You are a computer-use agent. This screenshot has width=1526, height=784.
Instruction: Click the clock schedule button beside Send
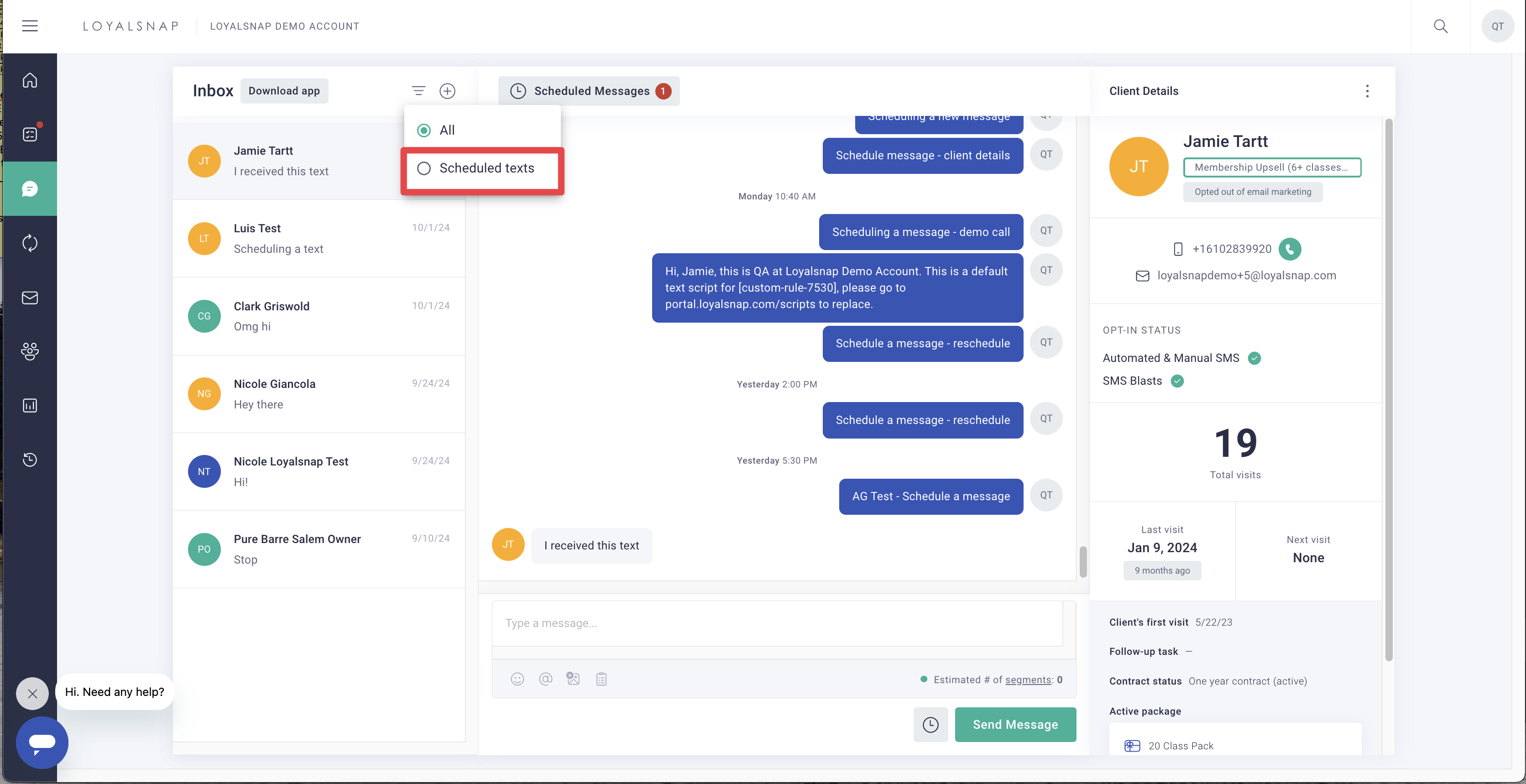[930, 724]
